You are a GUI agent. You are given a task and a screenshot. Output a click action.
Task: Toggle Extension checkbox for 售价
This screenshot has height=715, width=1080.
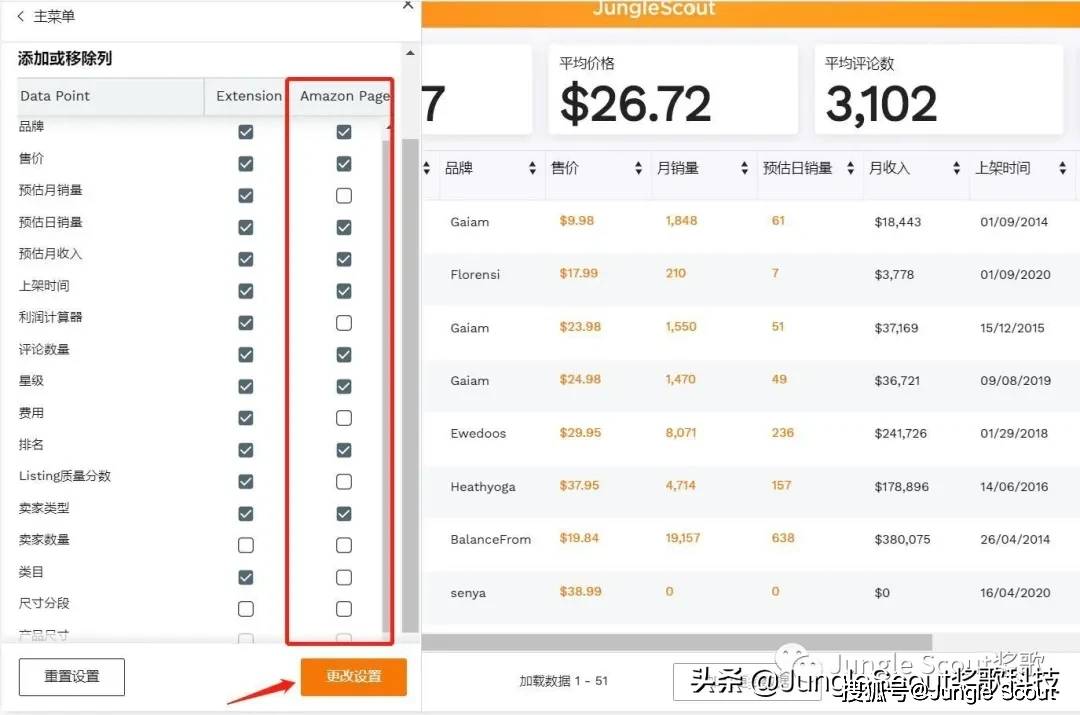(x=246, y=164)
